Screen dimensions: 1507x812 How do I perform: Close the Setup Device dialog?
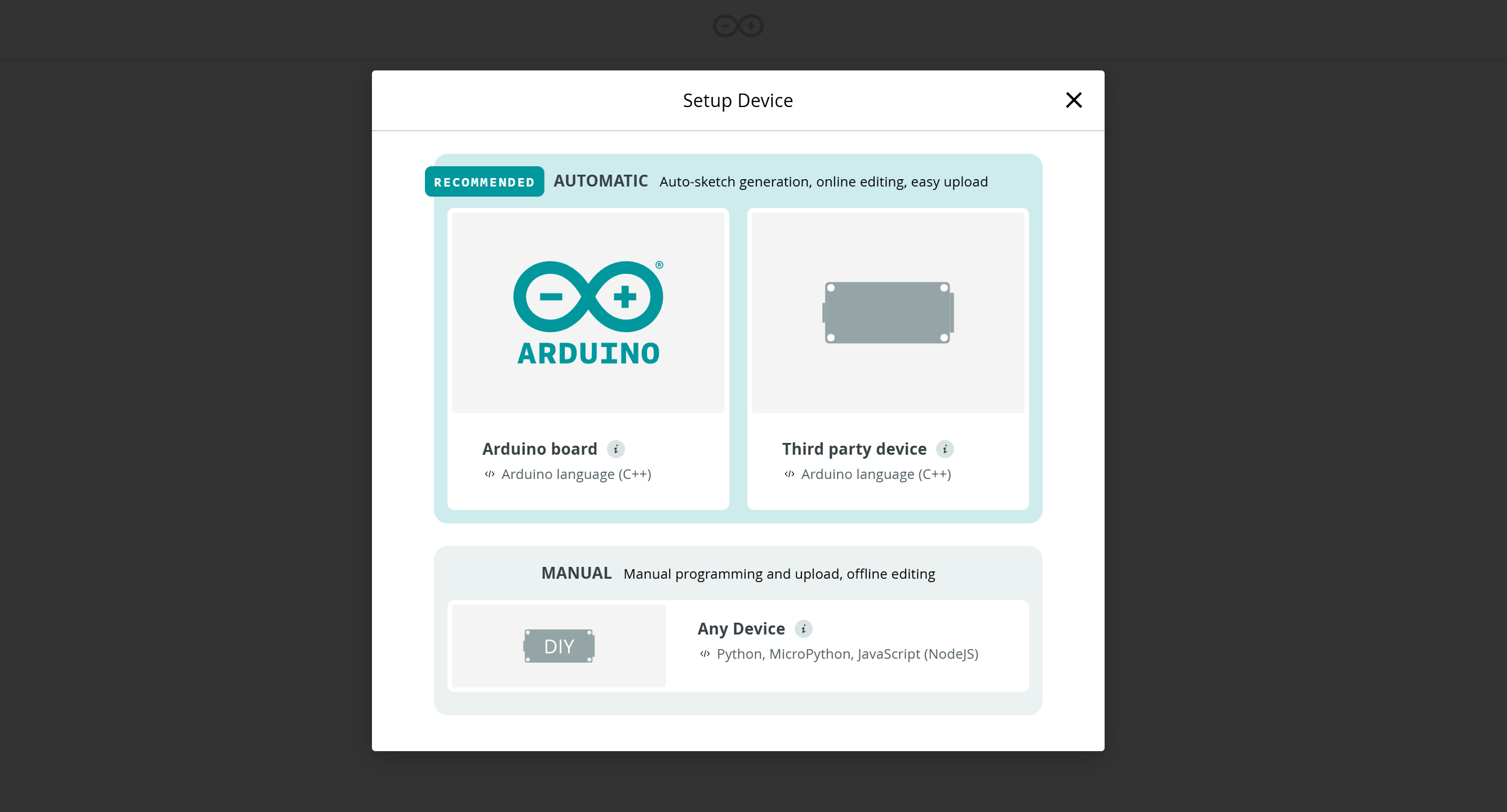[x=1074, y=100]
